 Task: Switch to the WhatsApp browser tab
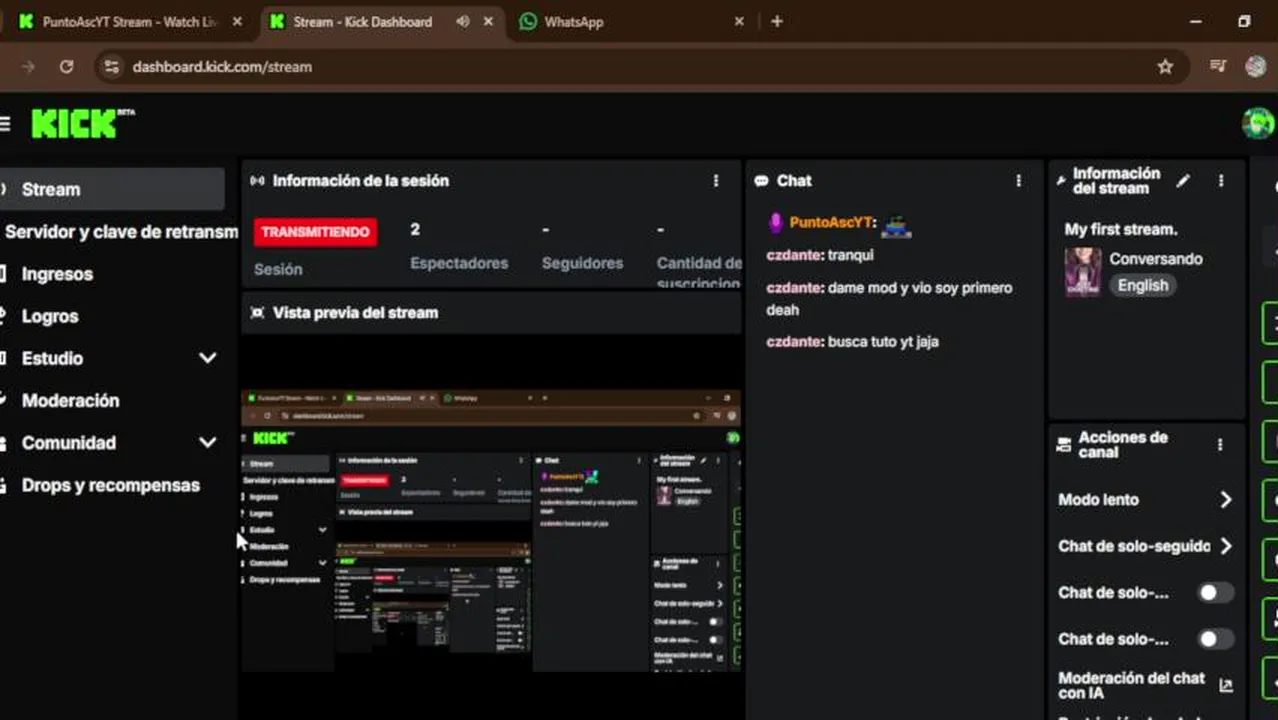point(574,21)
